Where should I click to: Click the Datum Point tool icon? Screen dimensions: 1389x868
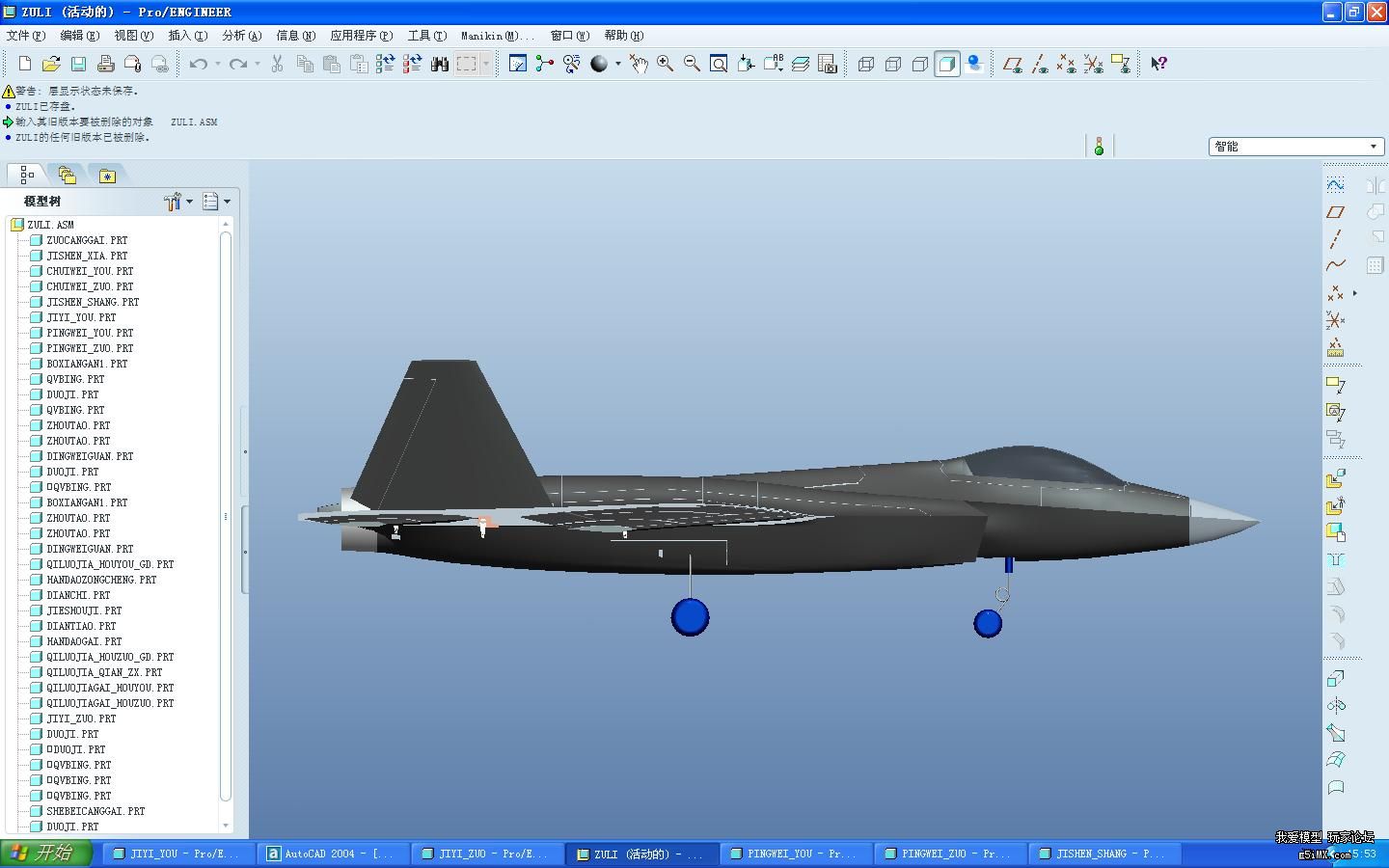point(1336,292)
